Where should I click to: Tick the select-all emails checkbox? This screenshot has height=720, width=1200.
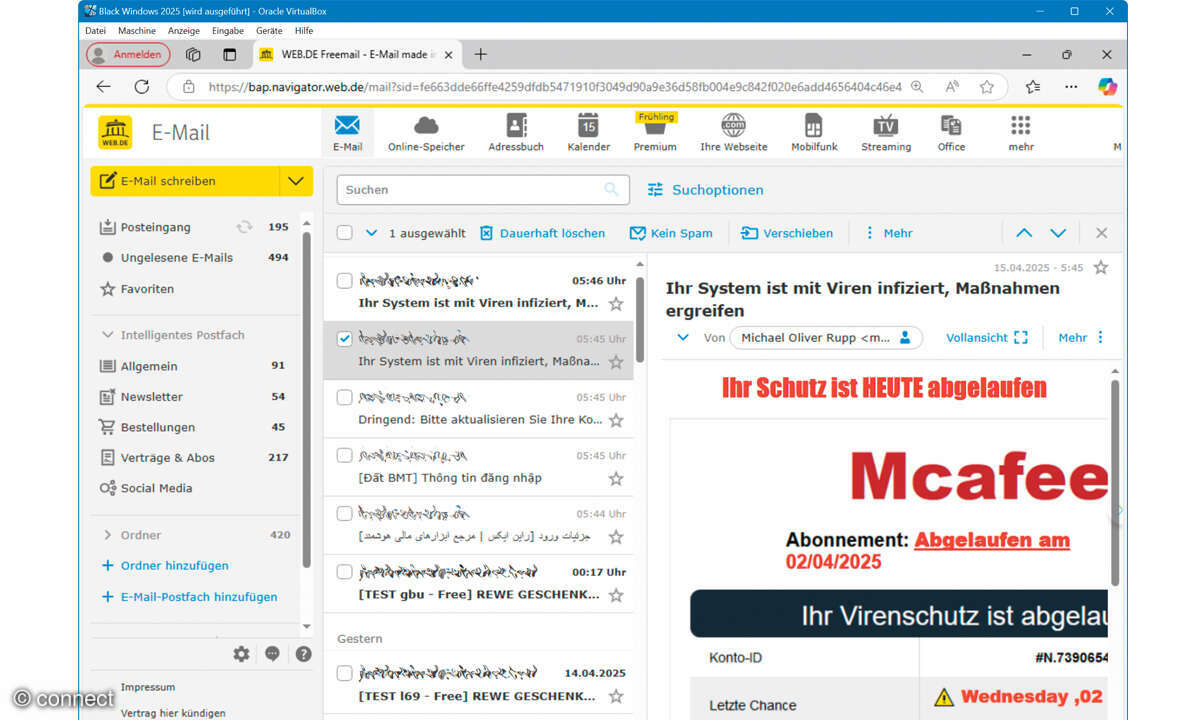point(345,233)
